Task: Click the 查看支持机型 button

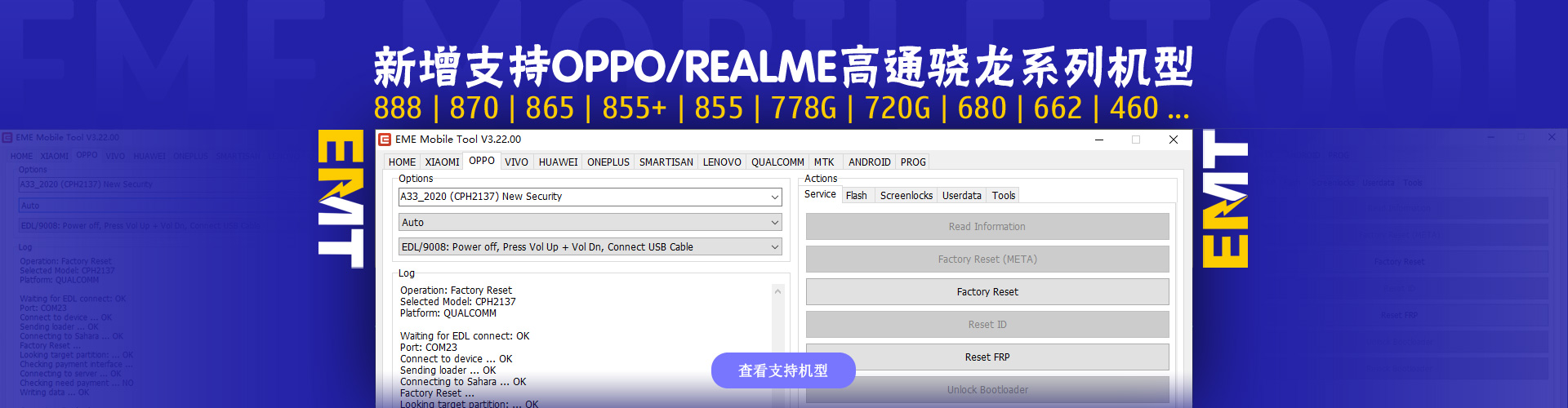Action: pos(783,370)
